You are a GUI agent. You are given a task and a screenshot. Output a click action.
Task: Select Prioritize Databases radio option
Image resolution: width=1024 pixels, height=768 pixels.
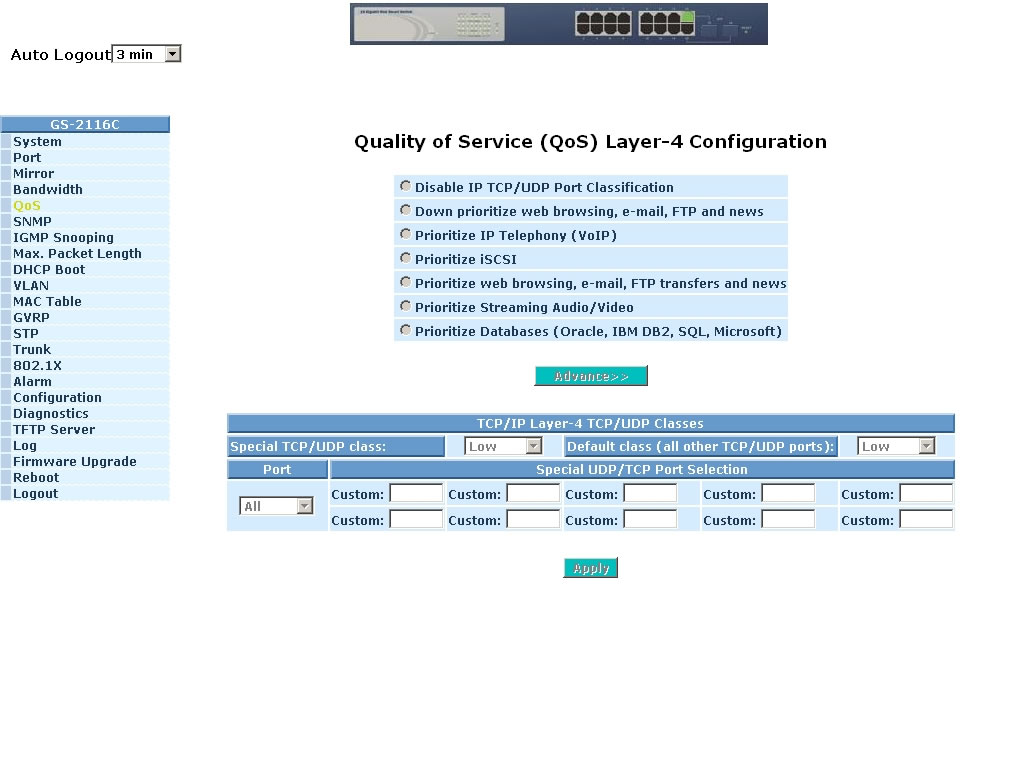pos(405,330)
